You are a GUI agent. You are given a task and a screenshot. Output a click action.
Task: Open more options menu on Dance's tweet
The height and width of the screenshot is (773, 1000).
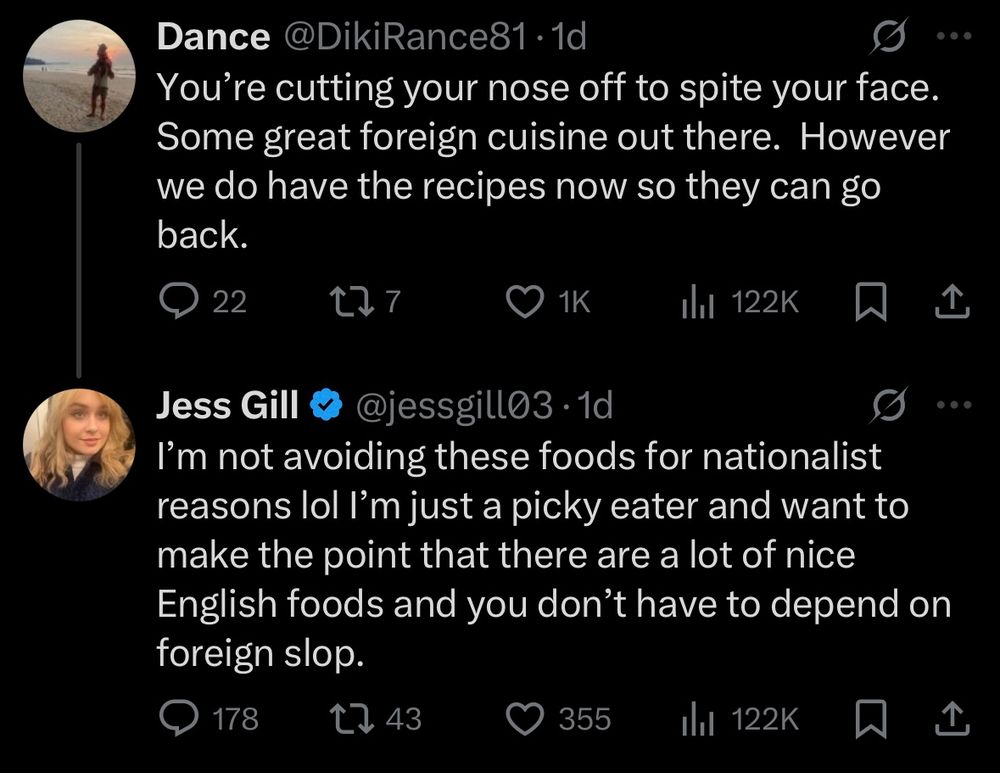(957, 39)
